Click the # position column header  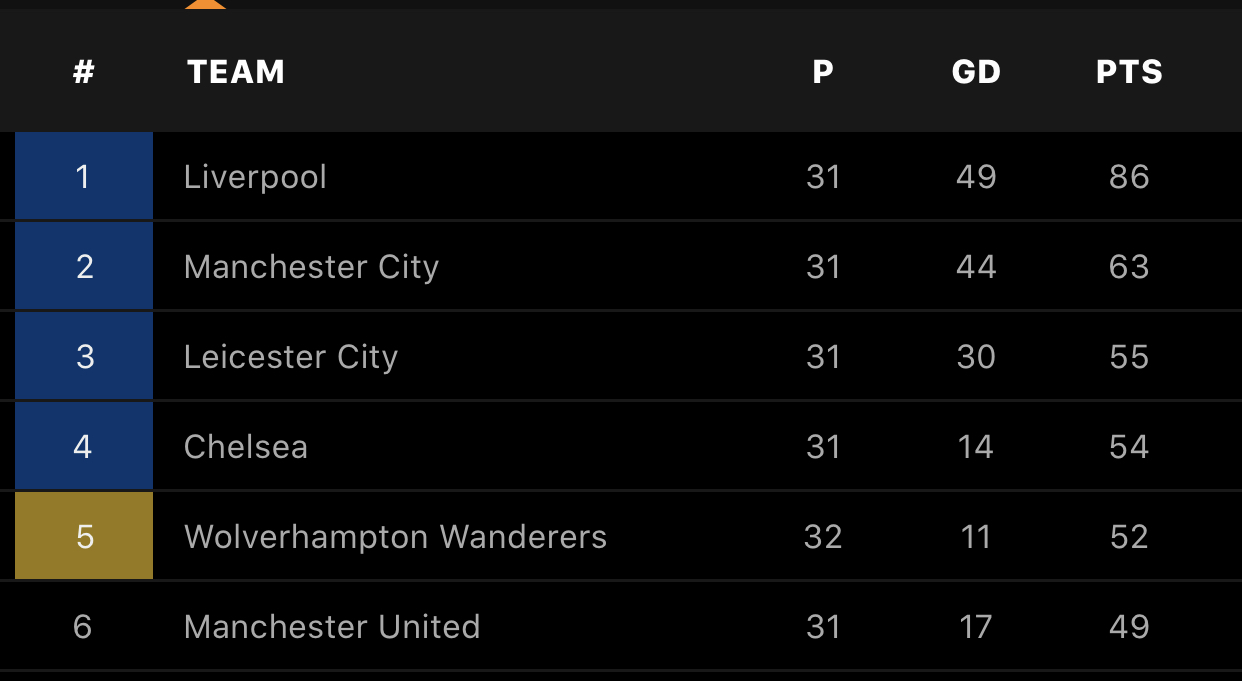84,72
